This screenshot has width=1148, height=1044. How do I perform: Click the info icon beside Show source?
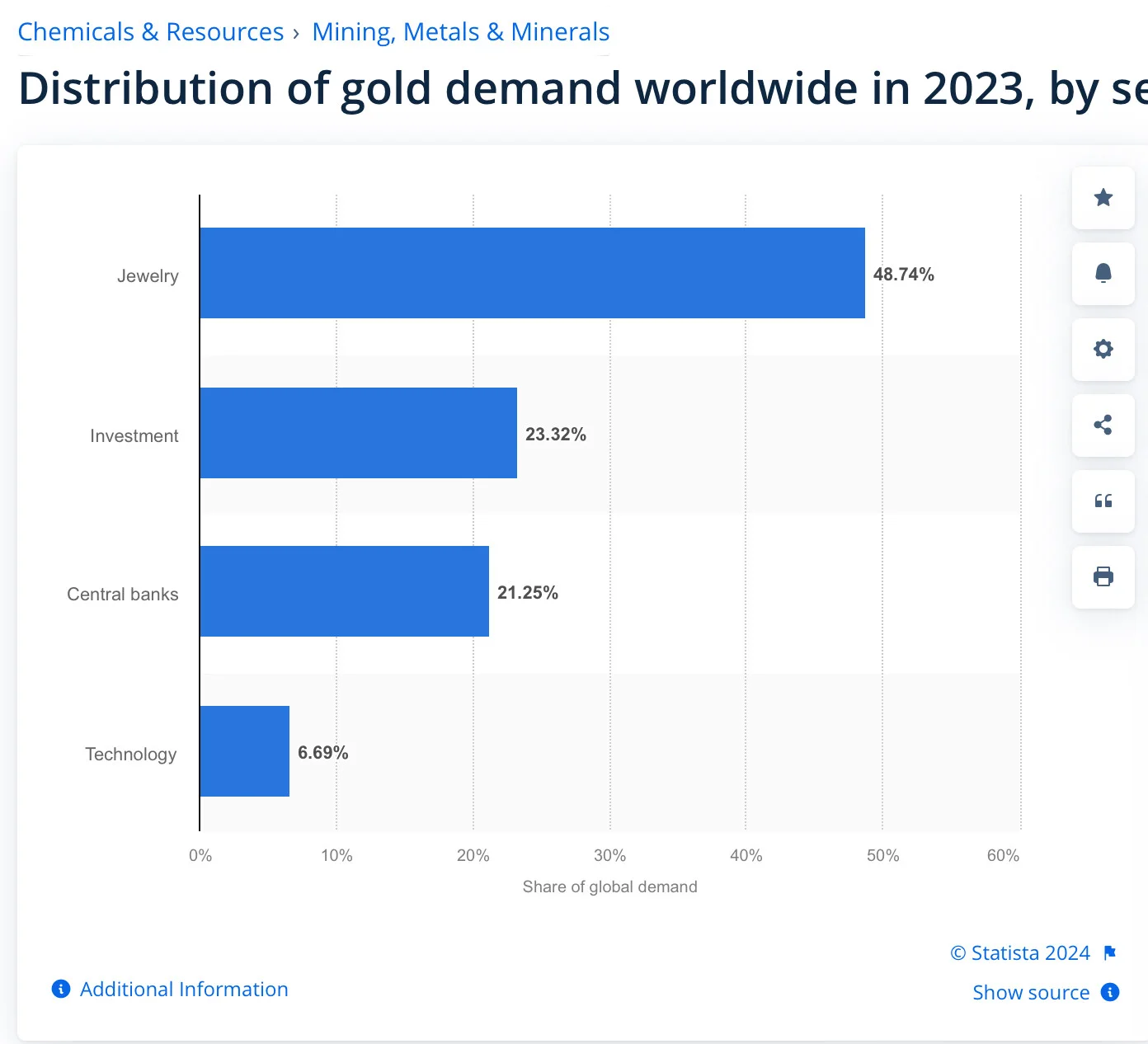1110,992
